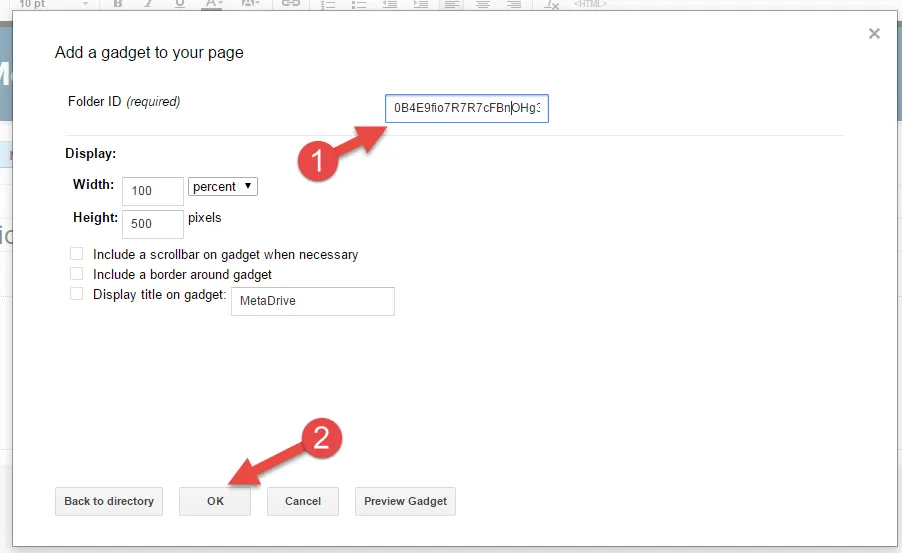Click the Height value field
The width and height of the screenshot is (902, 553).
[x=152, y=224]
